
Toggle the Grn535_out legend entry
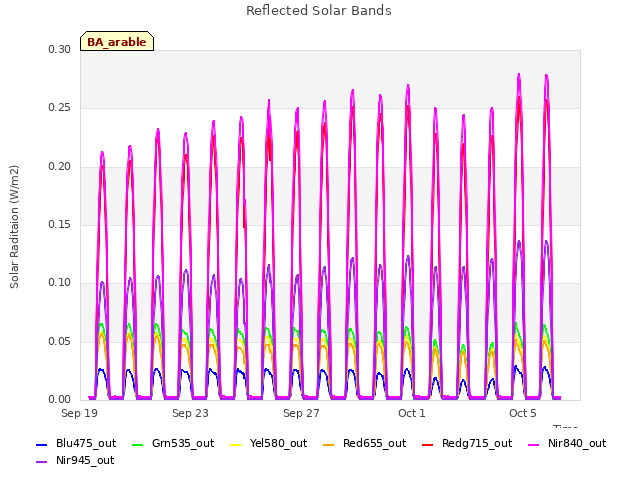click(x=173, y=443)
